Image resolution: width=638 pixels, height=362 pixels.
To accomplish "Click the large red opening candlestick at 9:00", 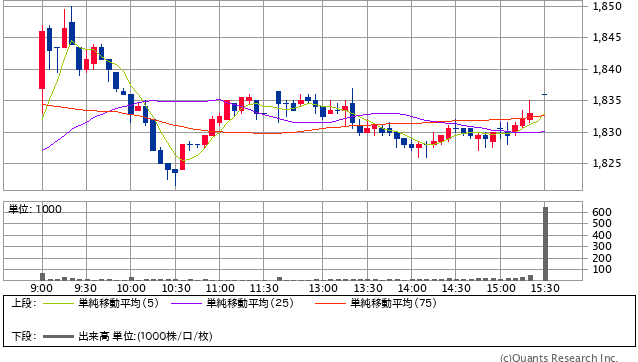I will tap(42, 60).
